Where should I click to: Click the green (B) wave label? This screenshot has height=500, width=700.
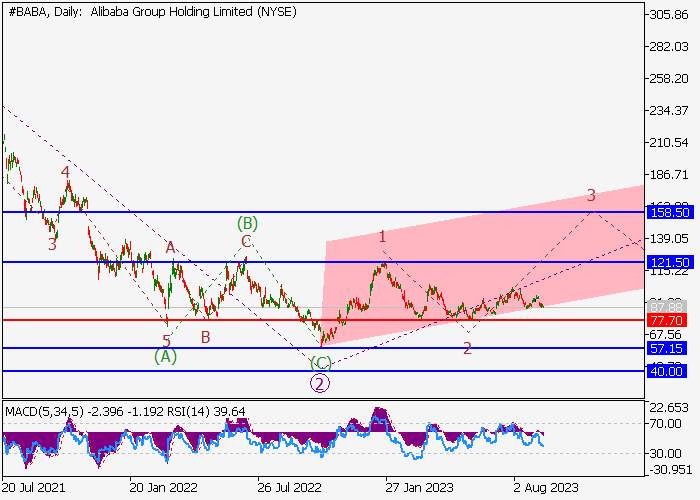point(247,222)
